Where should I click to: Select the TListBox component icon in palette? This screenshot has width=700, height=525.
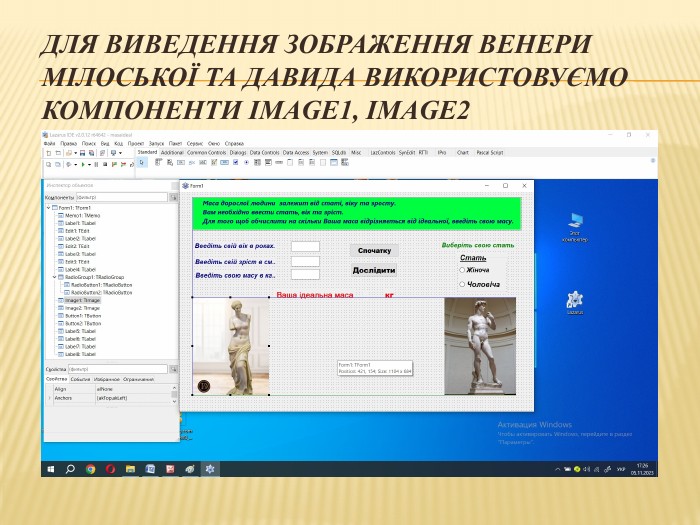pyautogui.click(x=257, y=162)
